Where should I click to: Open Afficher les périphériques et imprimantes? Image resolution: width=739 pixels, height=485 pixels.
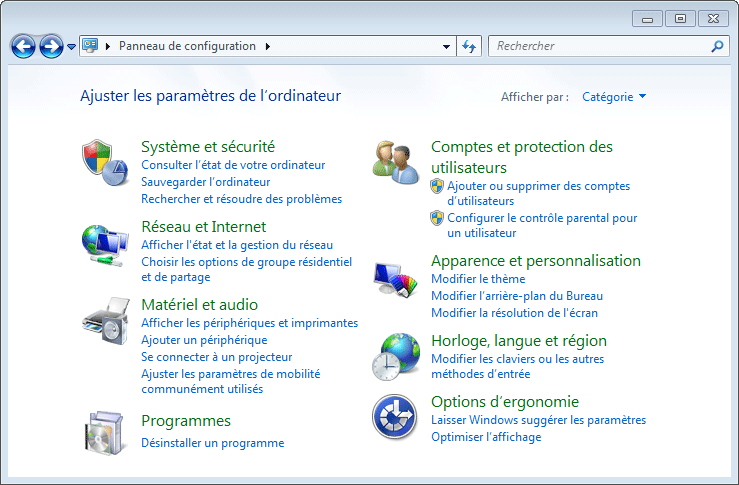click(x=249, y=323)
